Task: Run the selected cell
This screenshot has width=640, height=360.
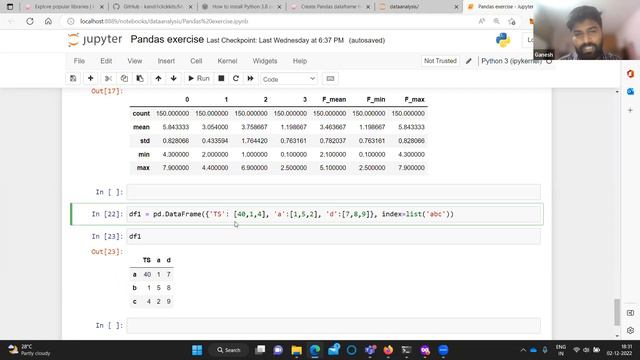Action: [199, 78]
